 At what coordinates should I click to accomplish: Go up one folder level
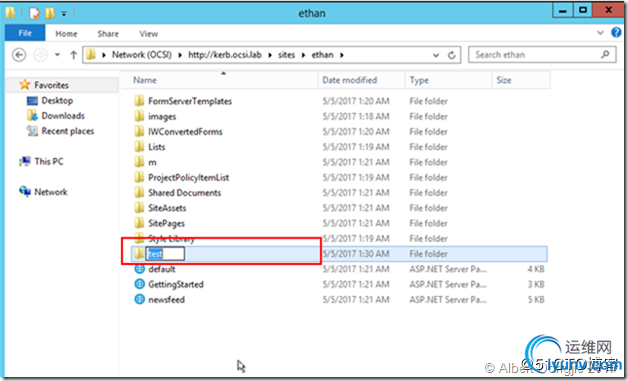coord(73,55)
